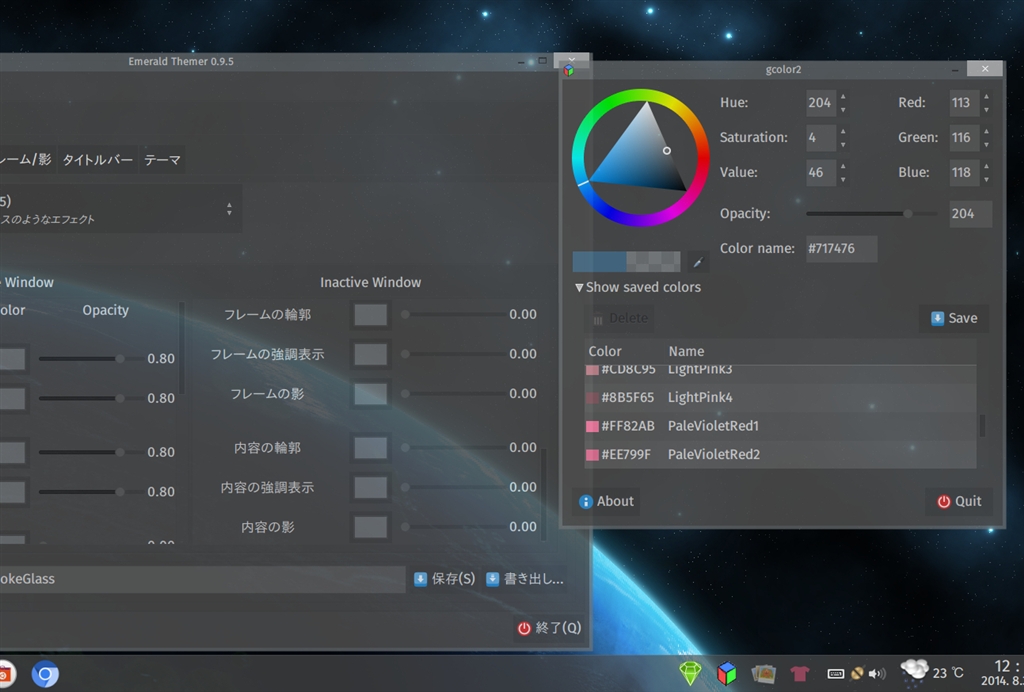Click the hue ring of the color wheel
The image size is (1024, 692).
click(640, 95)
